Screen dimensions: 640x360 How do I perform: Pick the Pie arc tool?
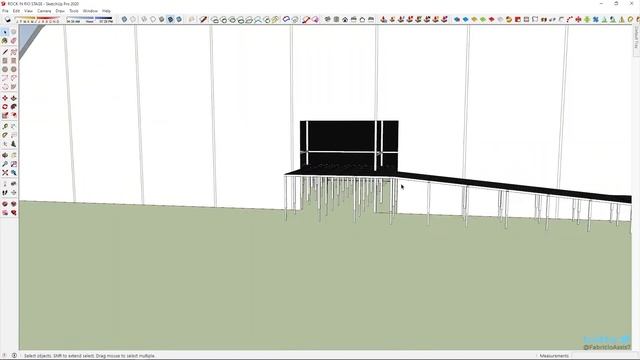13,87
